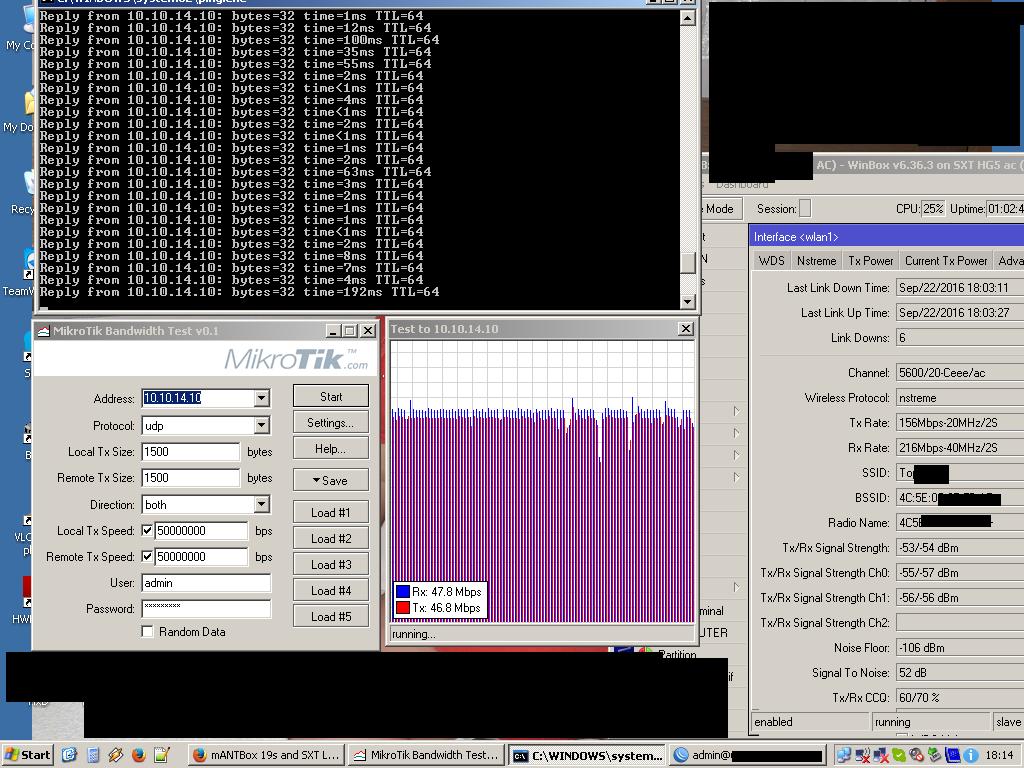Image resolution: width=1024 pixels, height=768 pixels.
Task: Click the Tx Rate value 156Mbps-20MHz/2S
Action: pos(959,423)
